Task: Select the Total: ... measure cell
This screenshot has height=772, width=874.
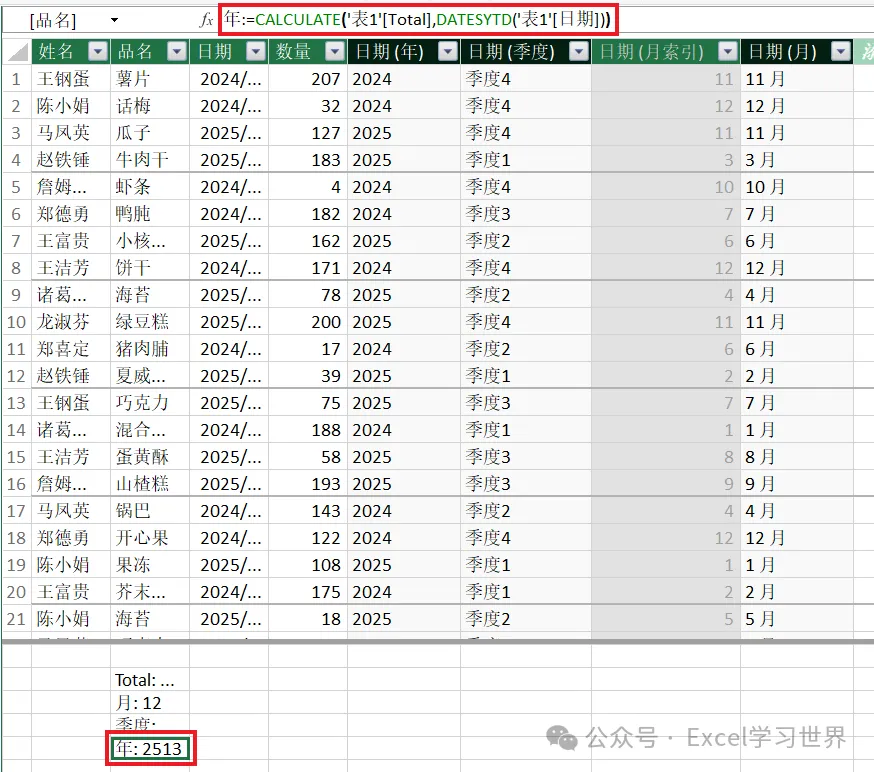Action: coord(150,680)
